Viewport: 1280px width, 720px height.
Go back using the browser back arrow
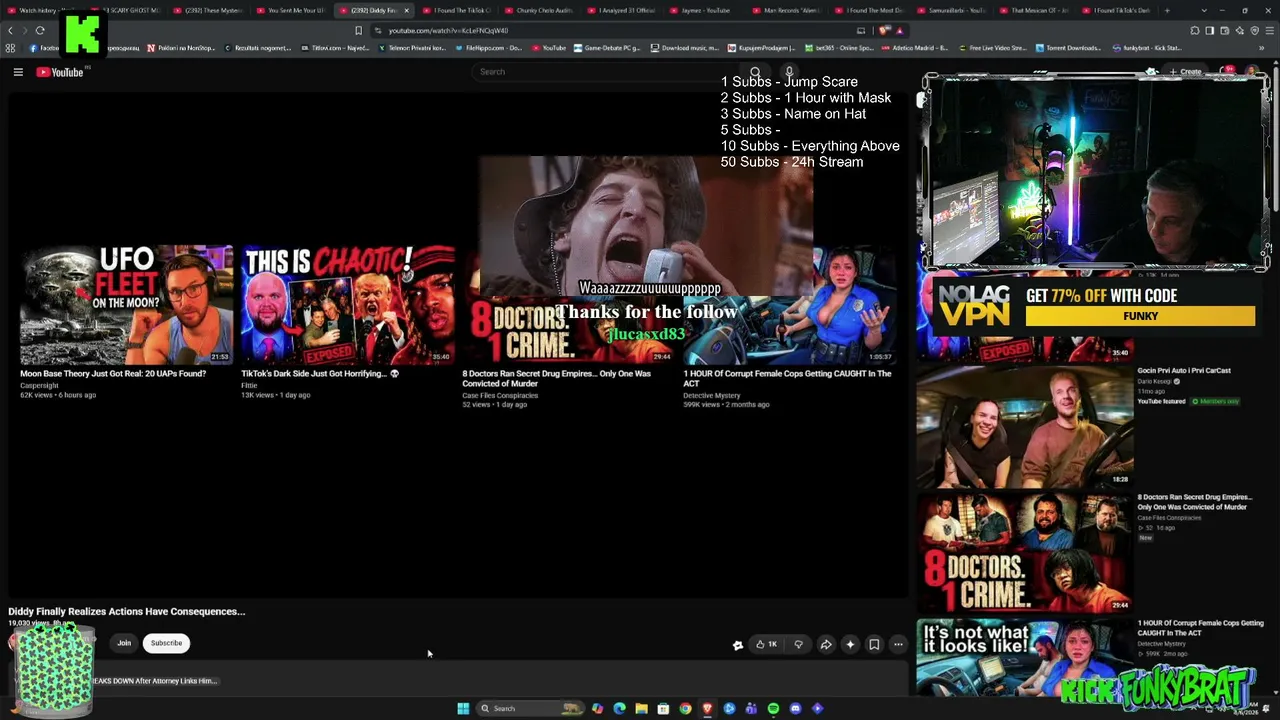click(x=11, y=30)
